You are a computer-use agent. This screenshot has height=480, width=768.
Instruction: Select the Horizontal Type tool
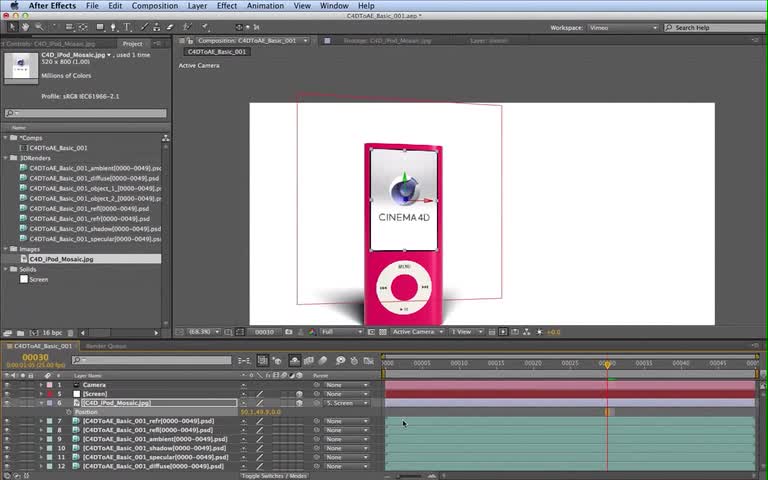point(127,27)
